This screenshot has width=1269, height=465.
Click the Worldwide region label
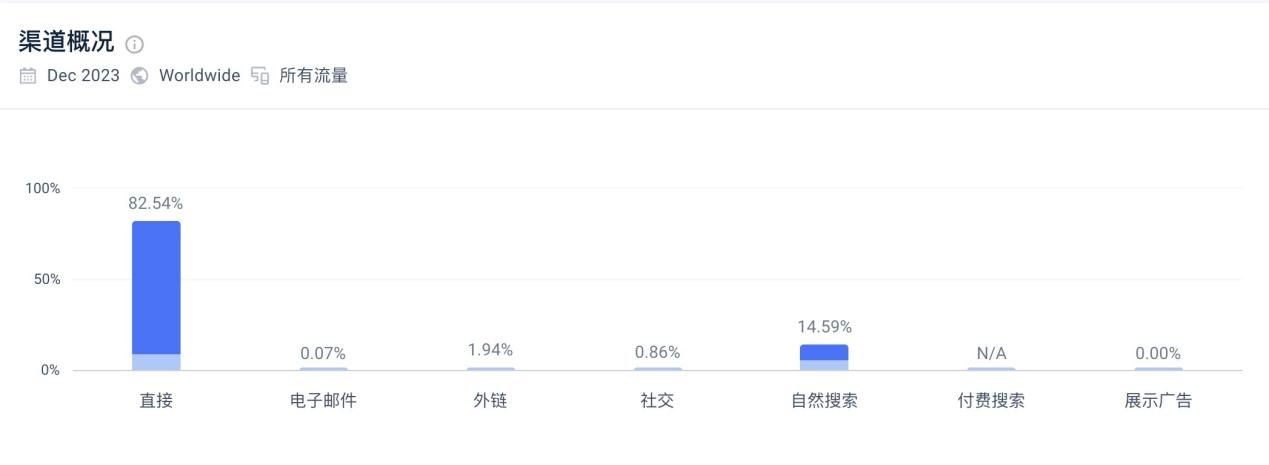(x=199, y=76)
